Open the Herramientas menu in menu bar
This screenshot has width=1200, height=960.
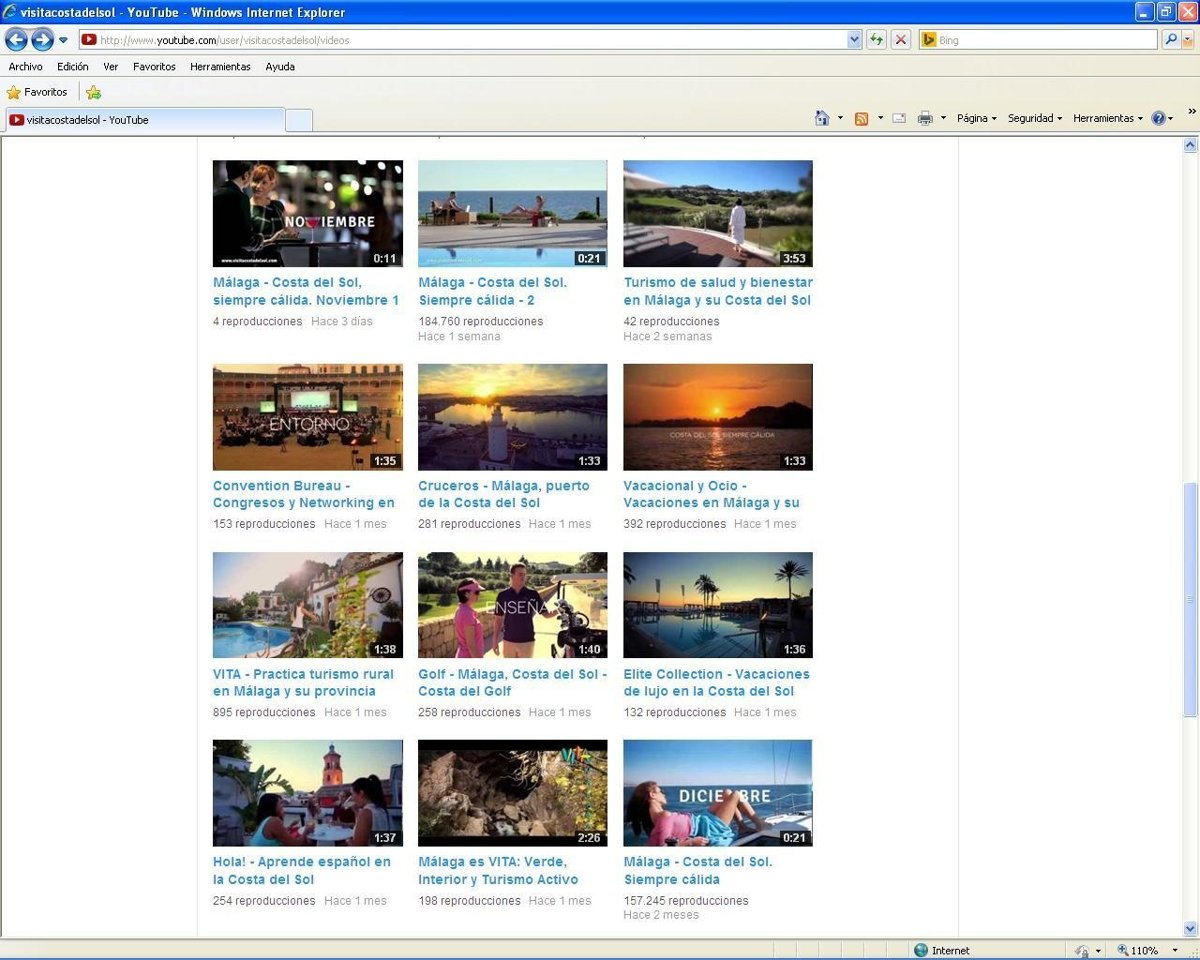[x=220, y=67]
